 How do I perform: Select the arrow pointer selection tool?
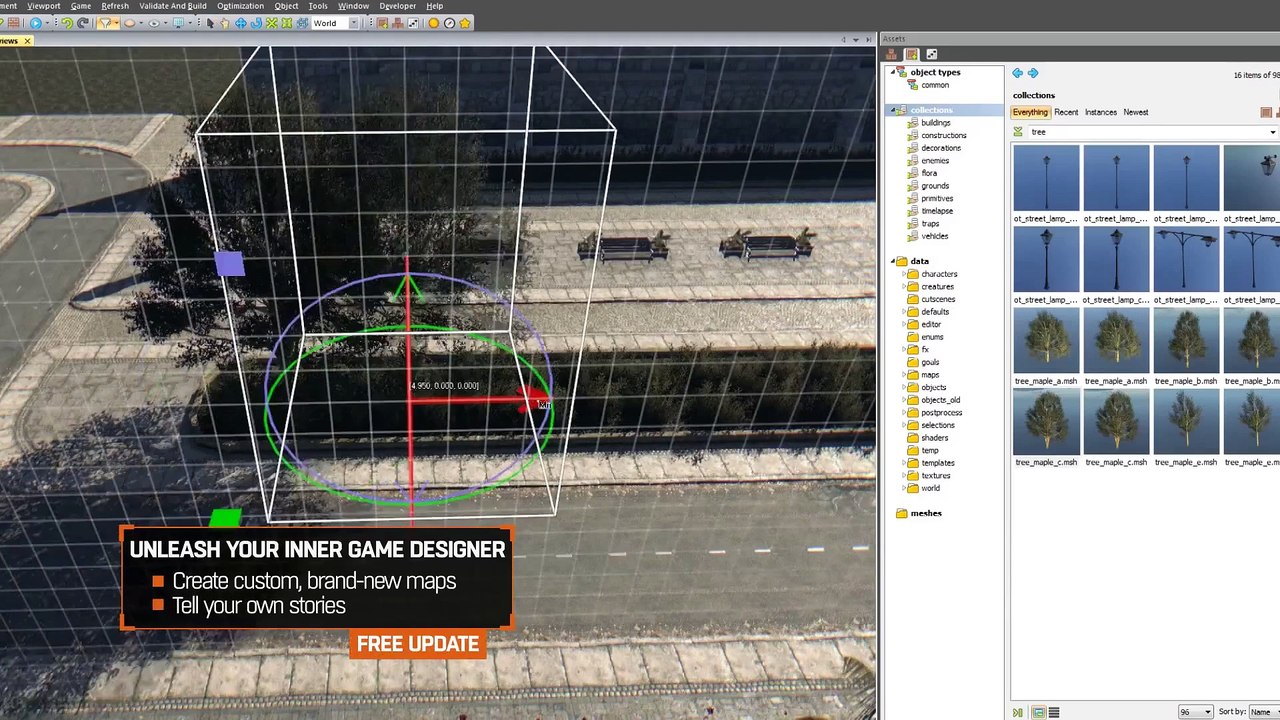pos(210,23)
